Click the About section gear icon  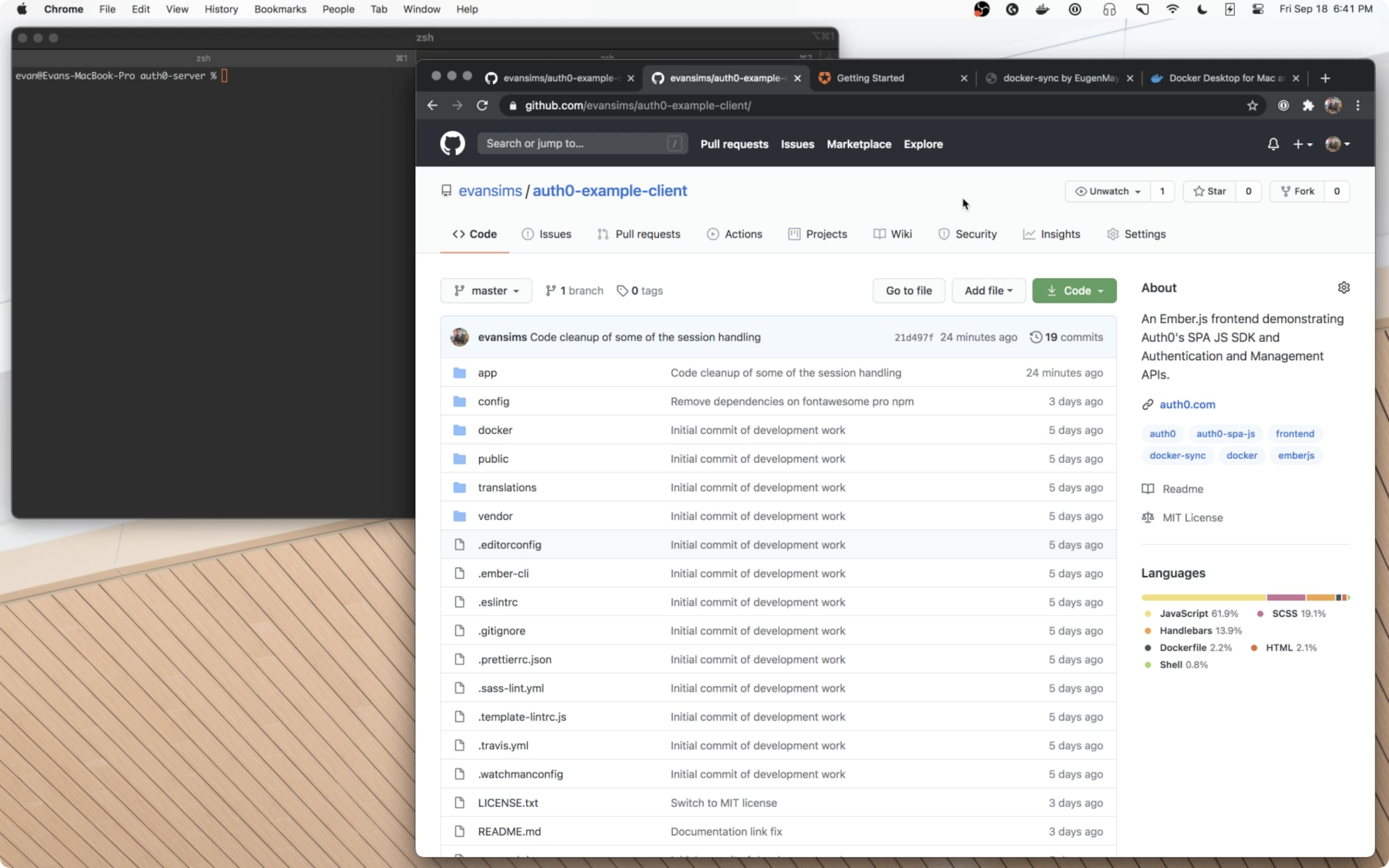point(1343,288)
